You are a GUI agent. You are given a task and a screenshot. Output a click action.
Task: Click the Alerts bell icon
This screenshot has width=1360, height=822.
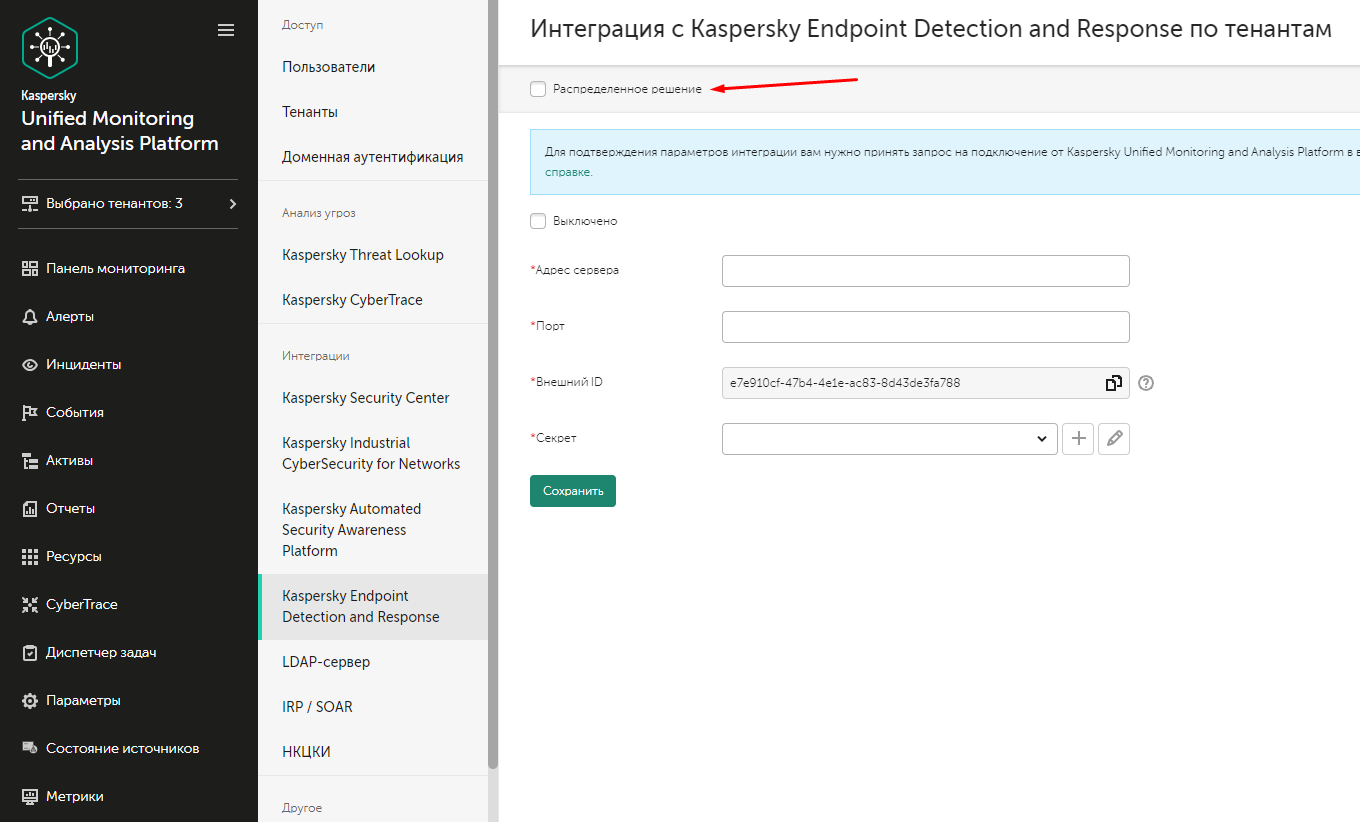(30, 316)
